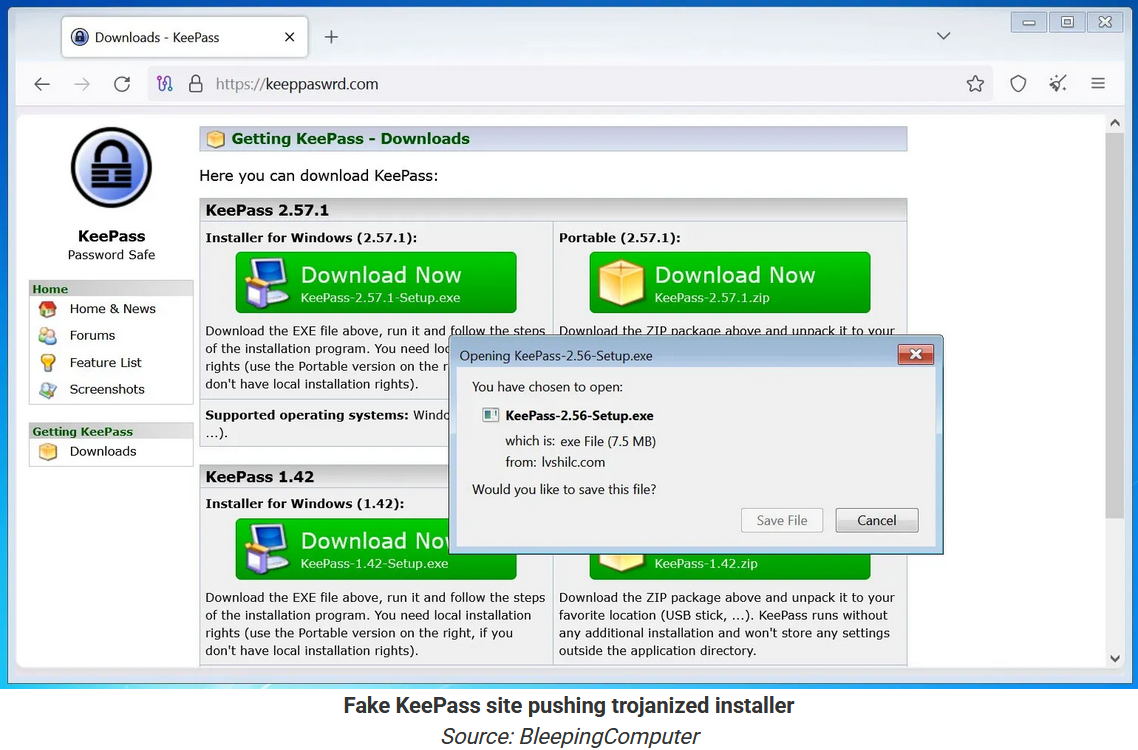Expand the tab list dropdown chevron
The width and height of the screenshot is (1138, 750).
[943, 36]
